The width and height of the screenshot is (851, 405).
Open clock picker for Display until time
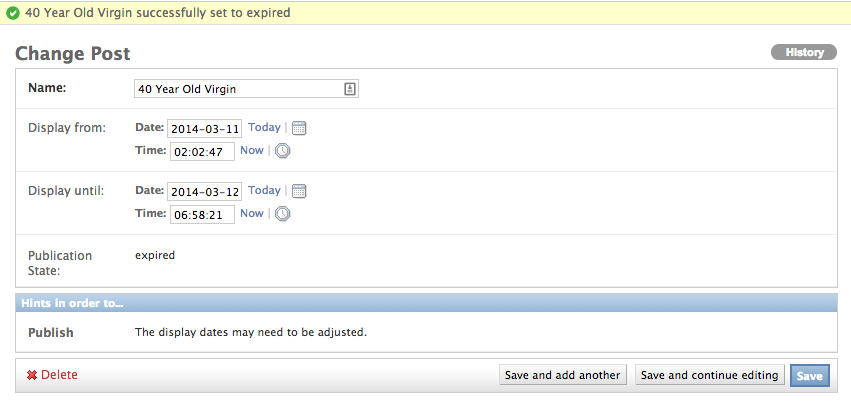(282, 214)
